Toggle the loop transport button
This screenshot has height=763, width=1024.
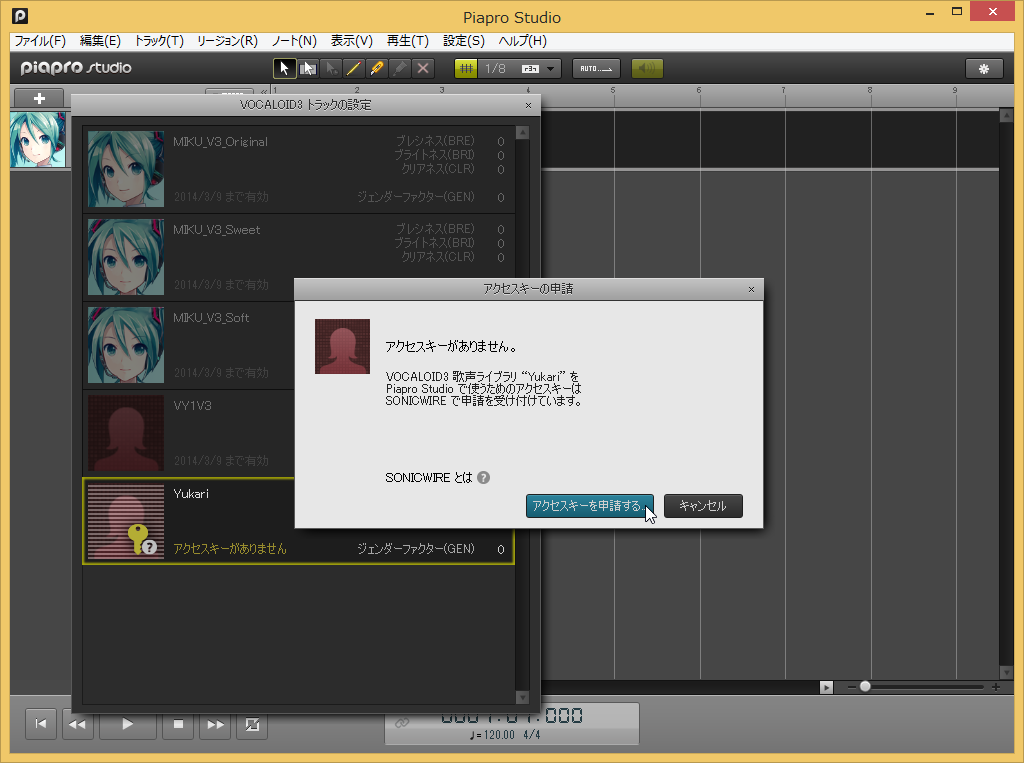click(252, 724)
